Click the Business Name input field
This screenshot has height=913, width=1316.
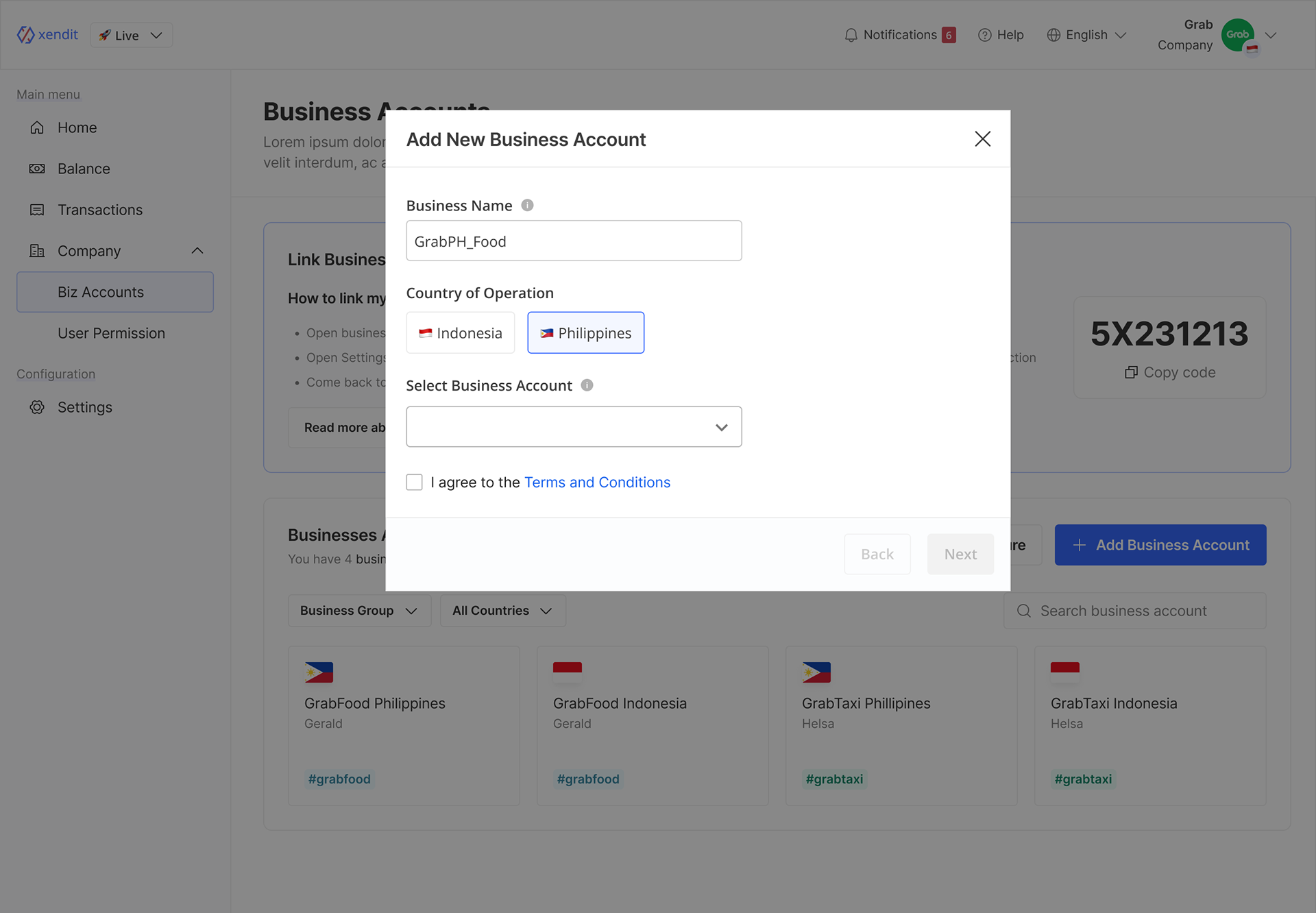pos(574,241)
